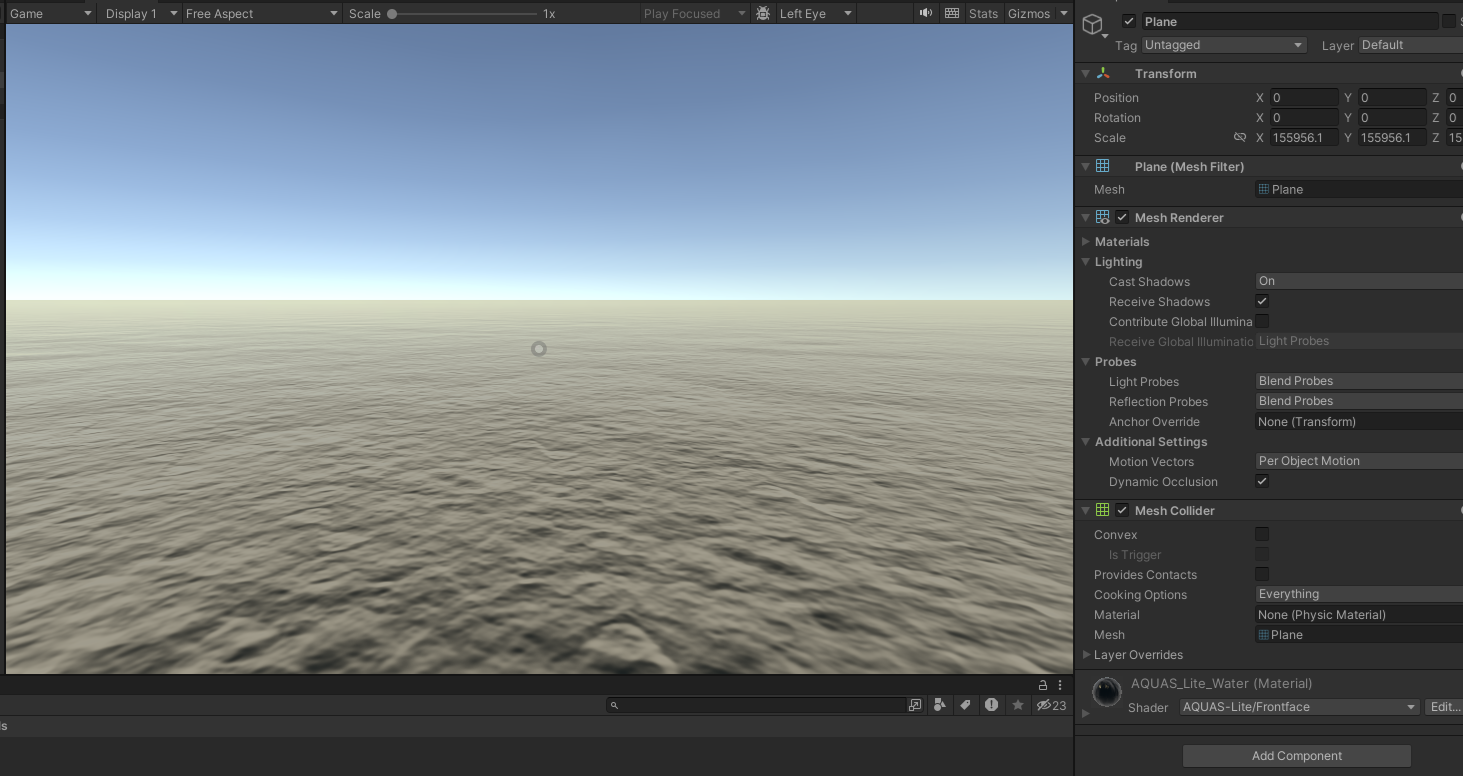The height and width of the screenshot is (776, 1463).
Task: Click the AQUAS_Lite_Water material preview sphere
Action: [1107, 692]
